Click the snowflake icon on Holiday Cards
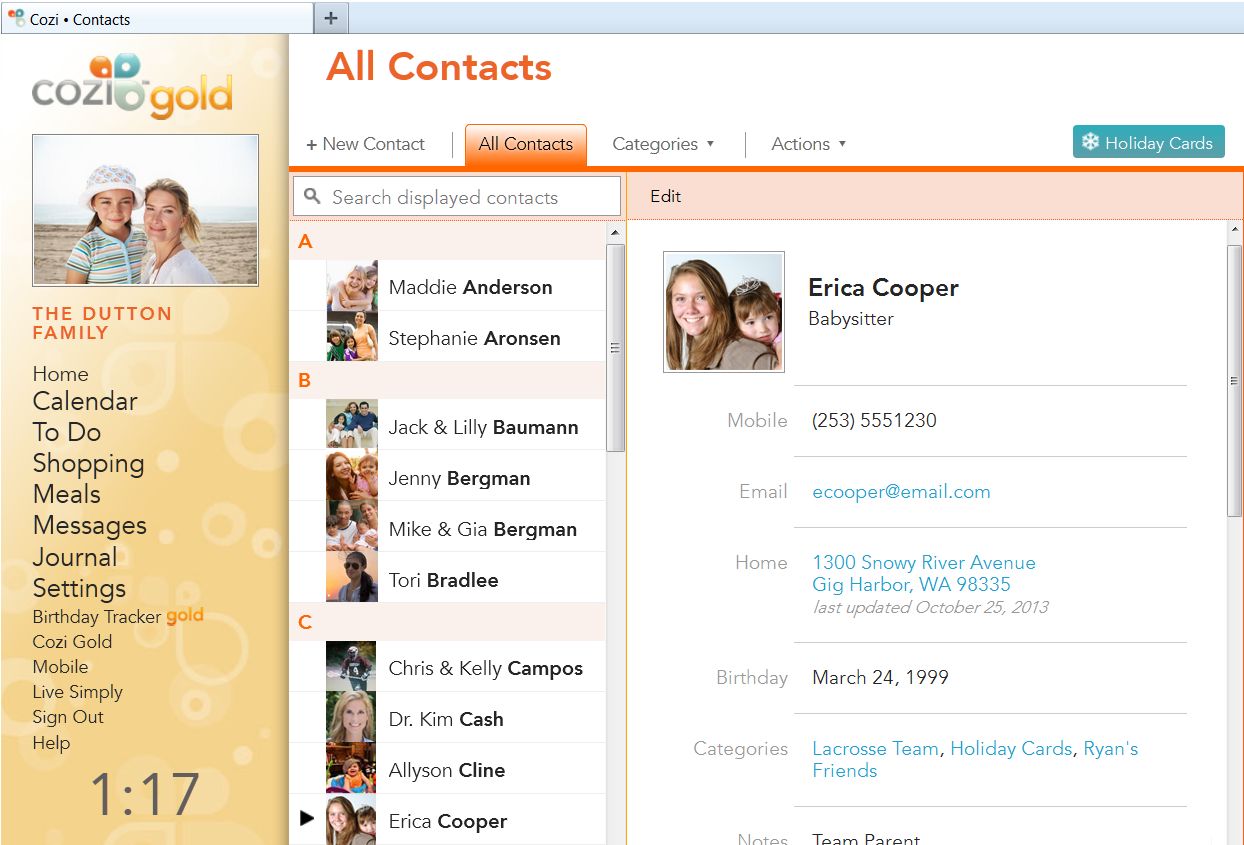The height and width of the screenshot is (845, 1244). point(1090,143)
